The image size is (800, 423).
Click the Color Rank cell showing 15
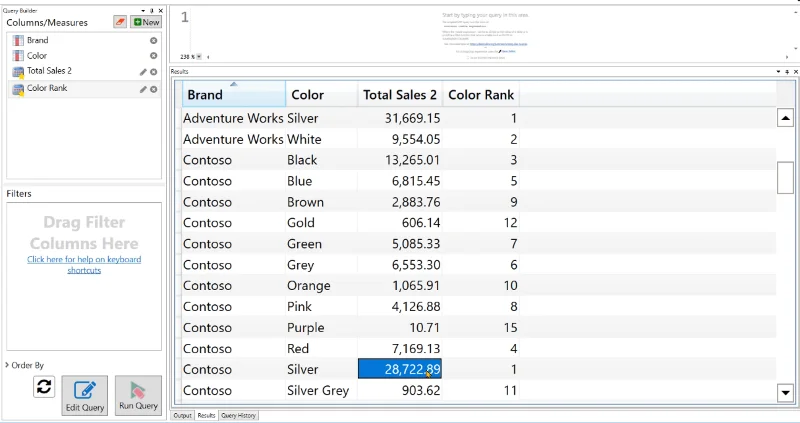coord(481,327)
